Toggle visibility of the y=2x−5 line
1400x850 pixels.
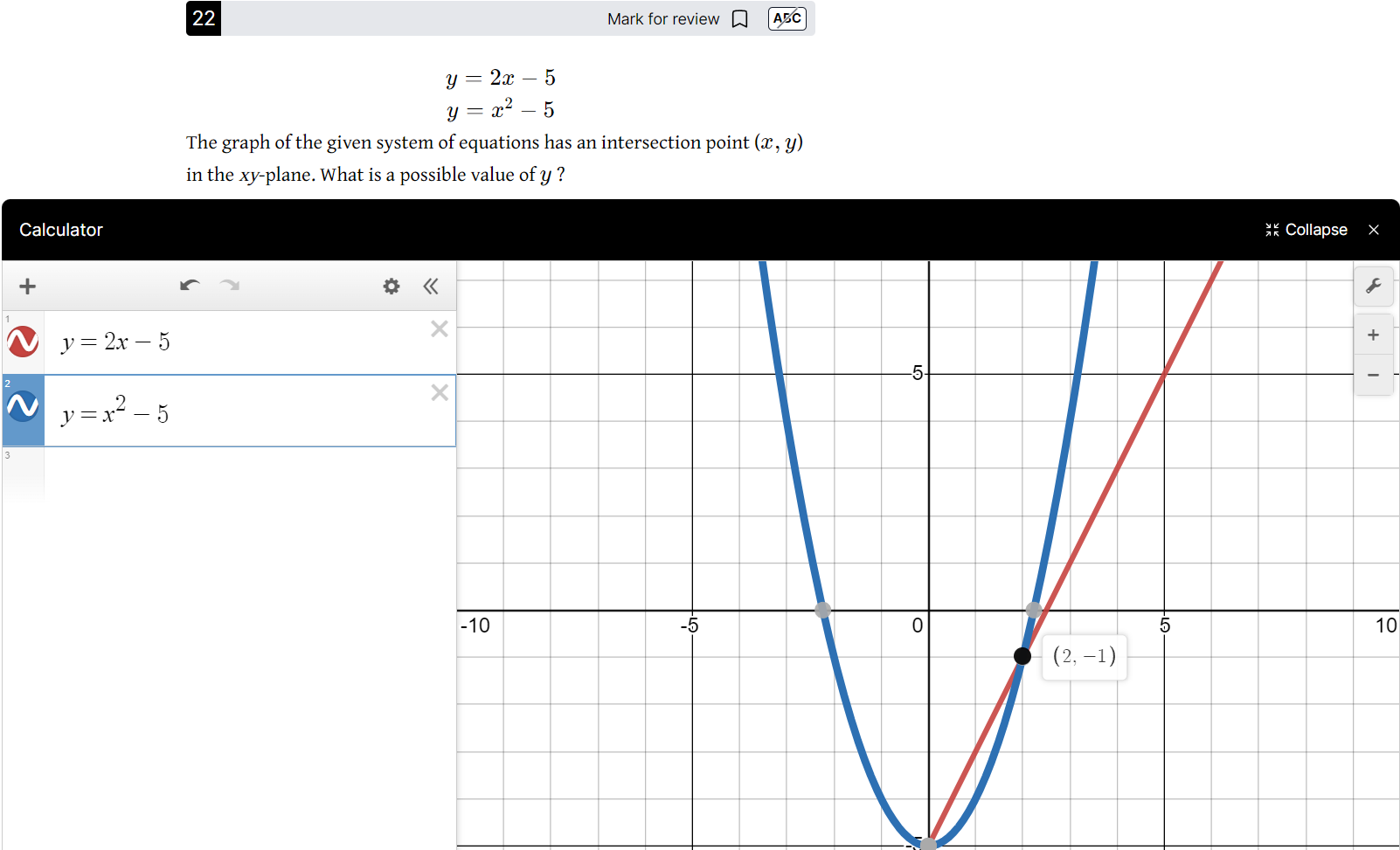24,342
